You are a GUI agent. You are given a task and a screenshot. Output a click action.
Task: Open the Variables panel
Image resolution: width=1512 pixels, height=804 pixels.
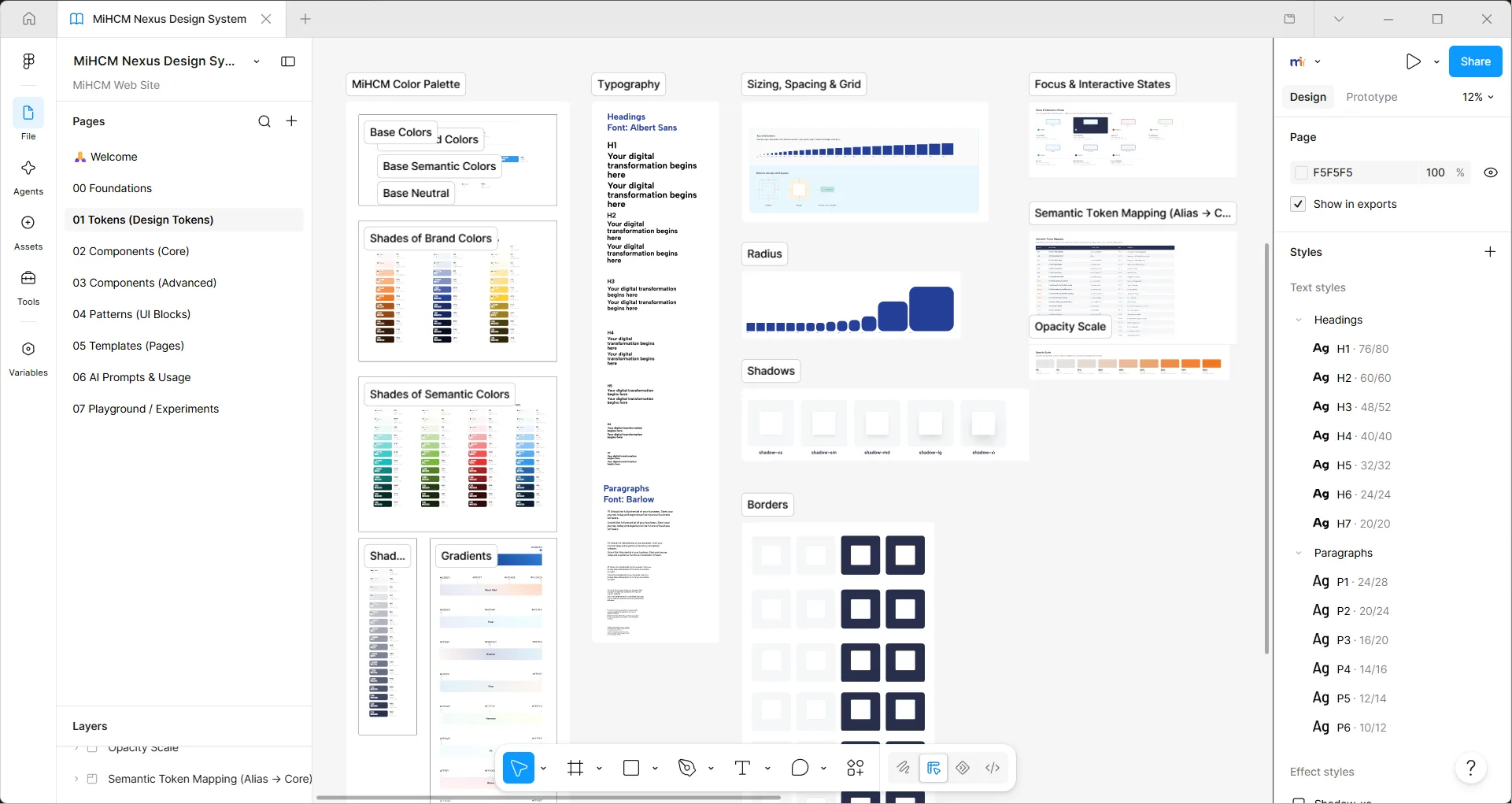(28, 358)
